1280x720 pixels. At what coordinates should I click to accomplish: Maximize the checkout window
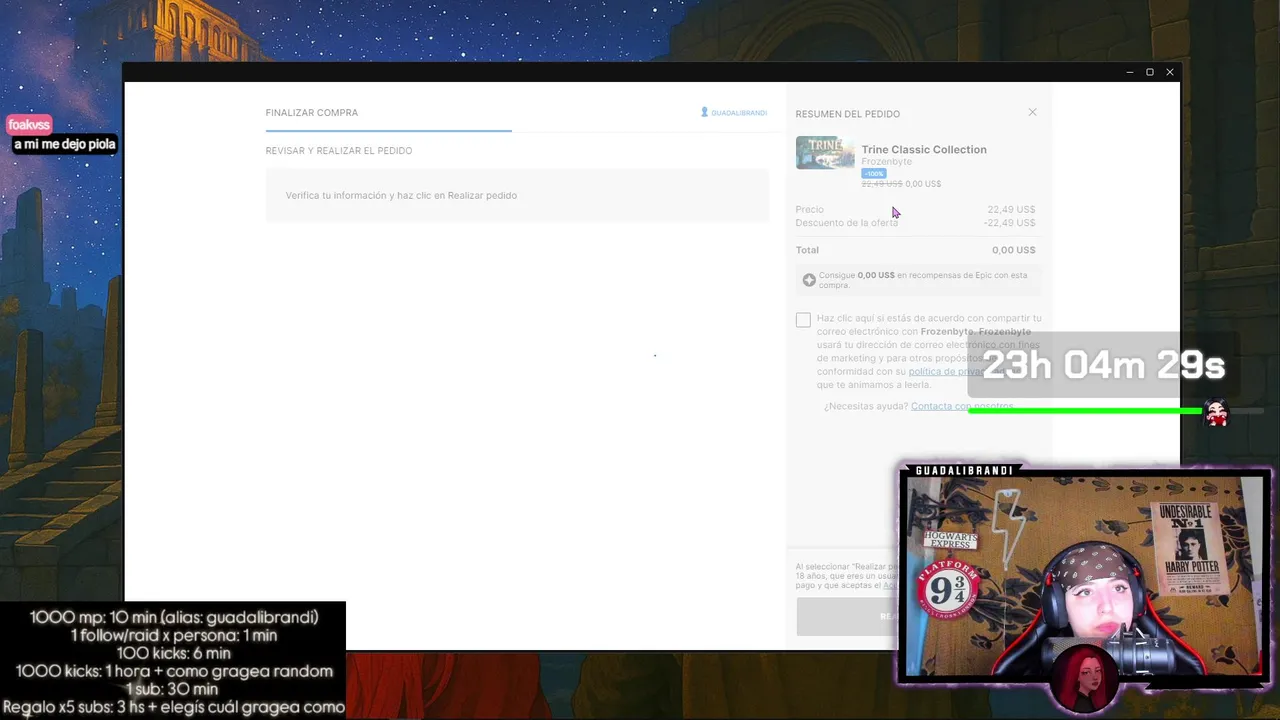tap(1150, 72)
